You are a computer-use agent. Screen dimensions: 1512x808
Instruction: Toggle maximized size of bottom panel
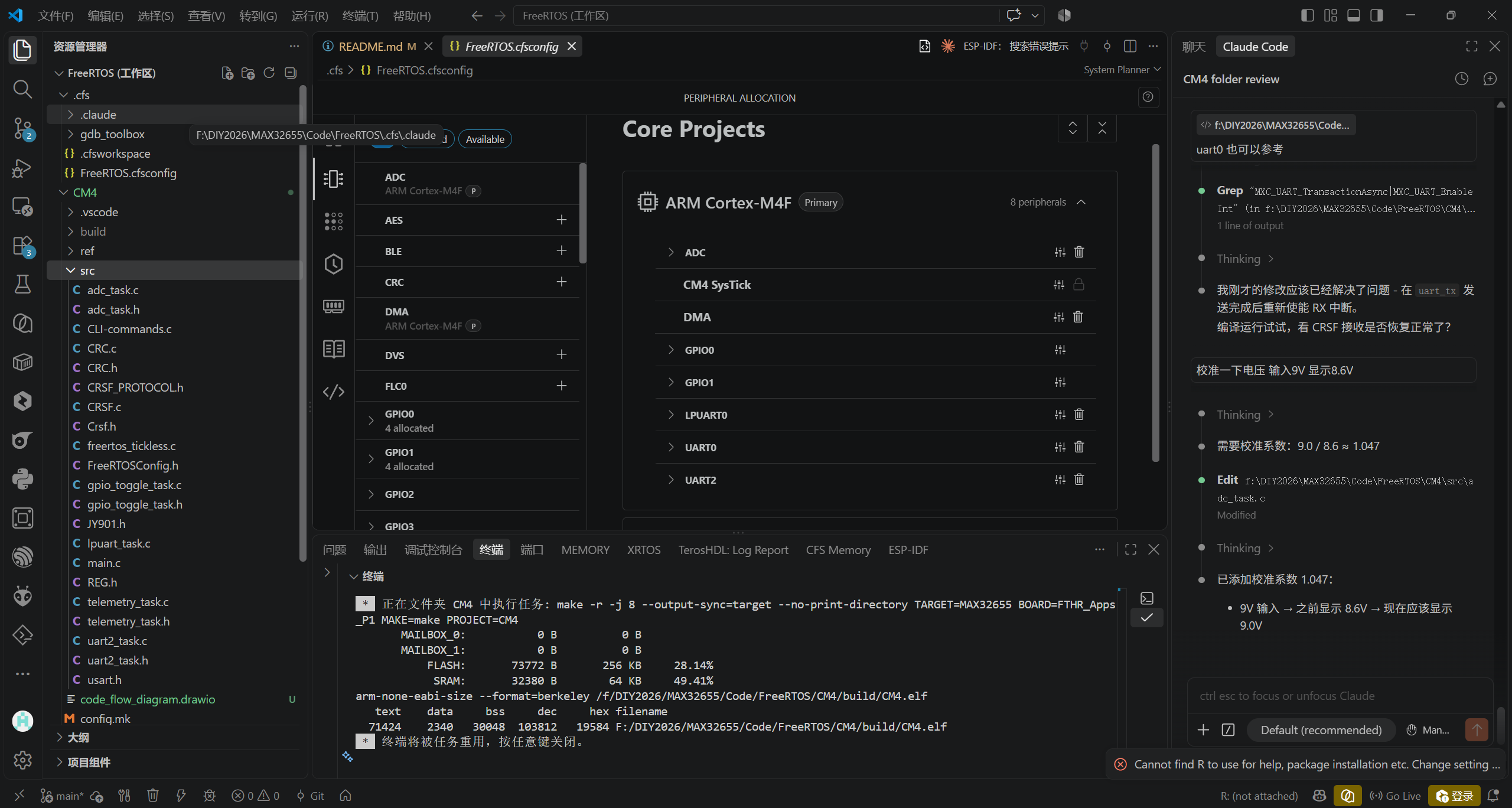click(1131, 550)
